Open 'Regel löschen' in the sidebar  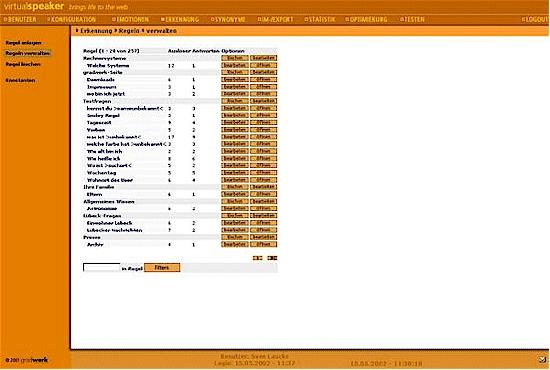[x=23, y=64]
